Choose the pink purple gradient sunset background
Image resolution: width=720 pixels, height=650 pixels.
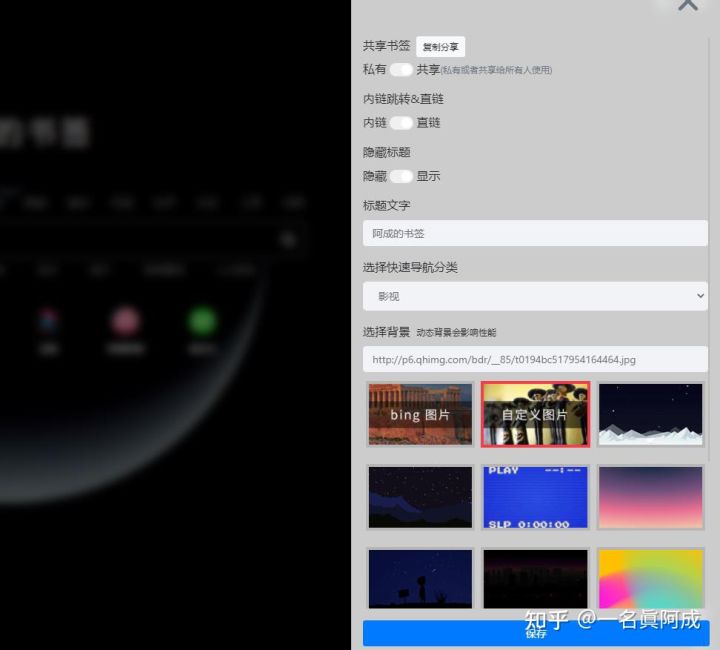point(650,497)
